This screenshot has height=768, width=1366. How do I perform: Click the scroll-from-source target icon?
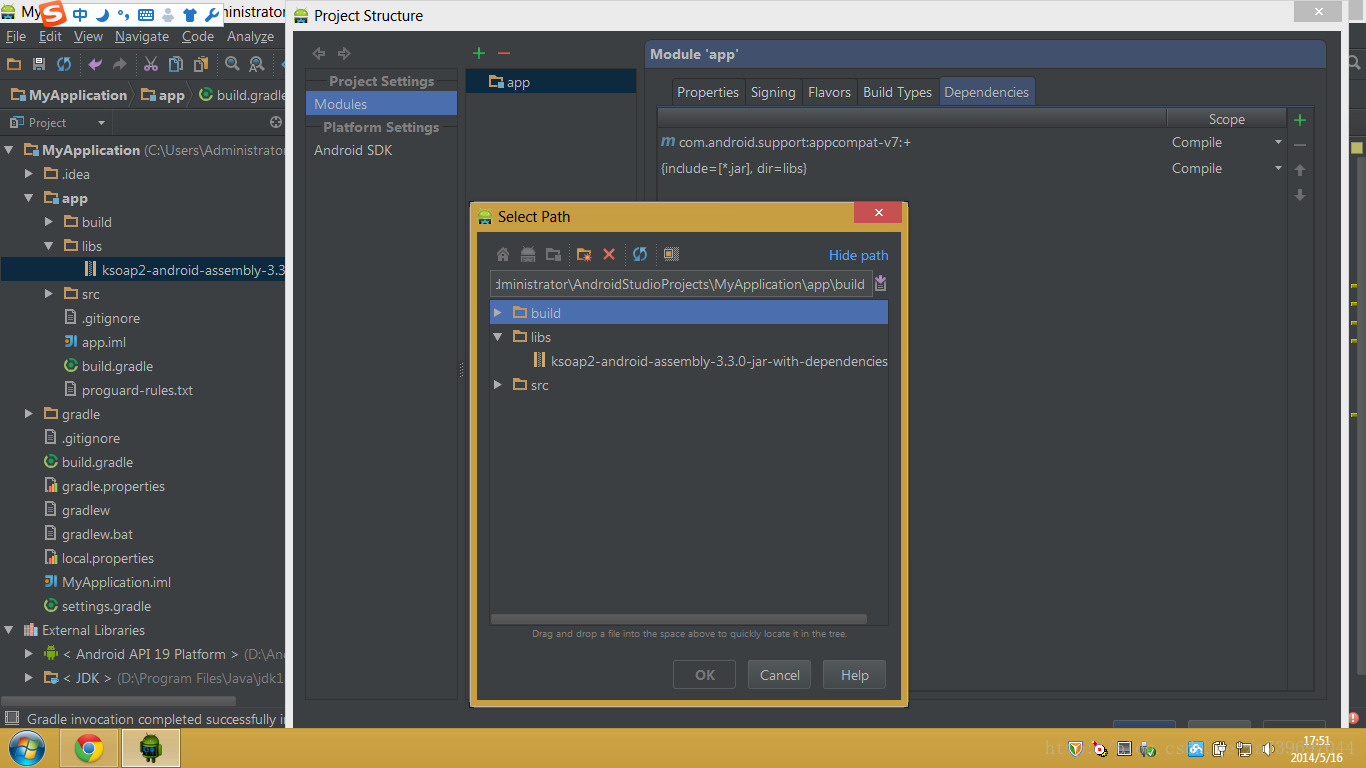276,122
